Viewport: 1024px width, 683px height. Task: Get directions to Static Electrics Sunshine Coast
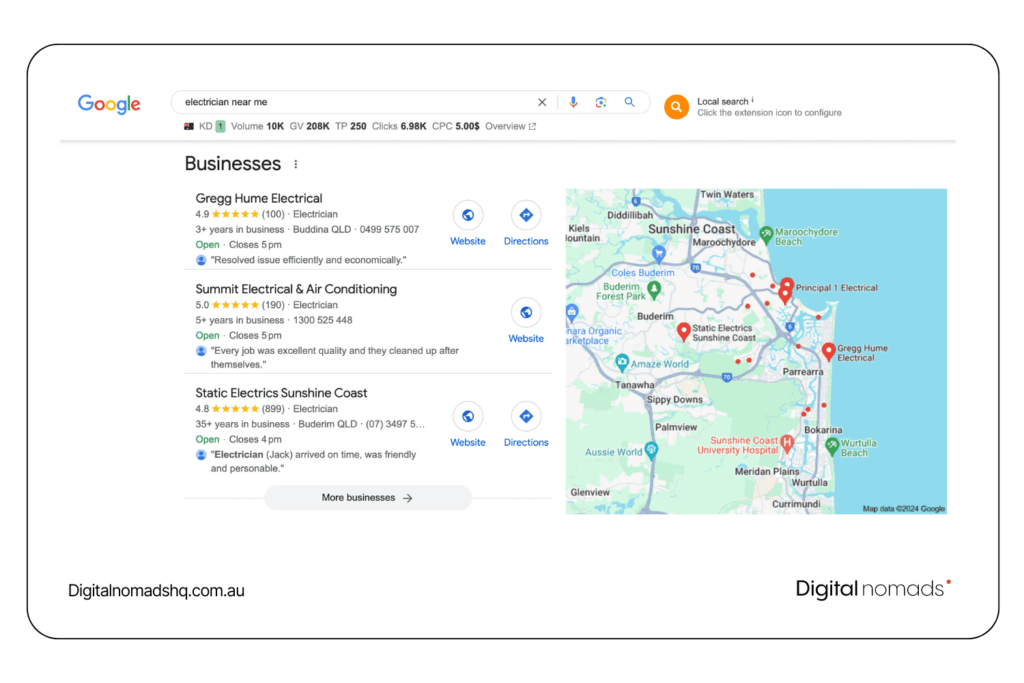click(x=526, y=416)
